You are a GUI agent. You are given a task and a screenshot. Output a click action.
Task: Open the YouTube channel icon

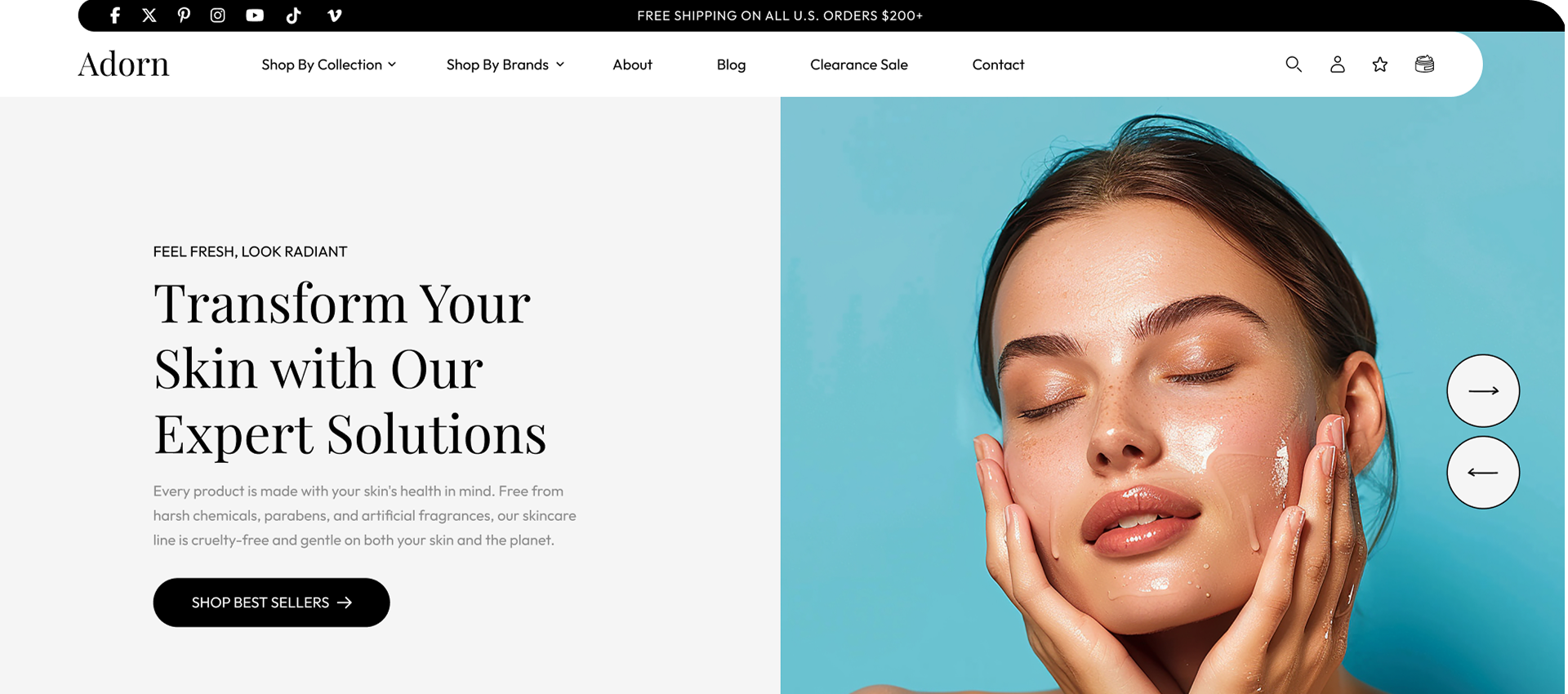pyautogui.click(x=255, y=16)
